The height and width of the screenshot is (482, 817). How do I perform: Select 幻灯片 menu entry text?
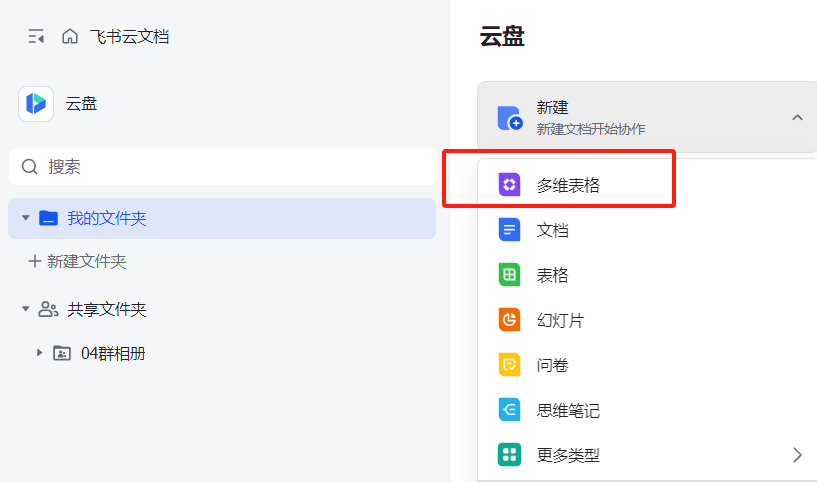tap(560, 320)
